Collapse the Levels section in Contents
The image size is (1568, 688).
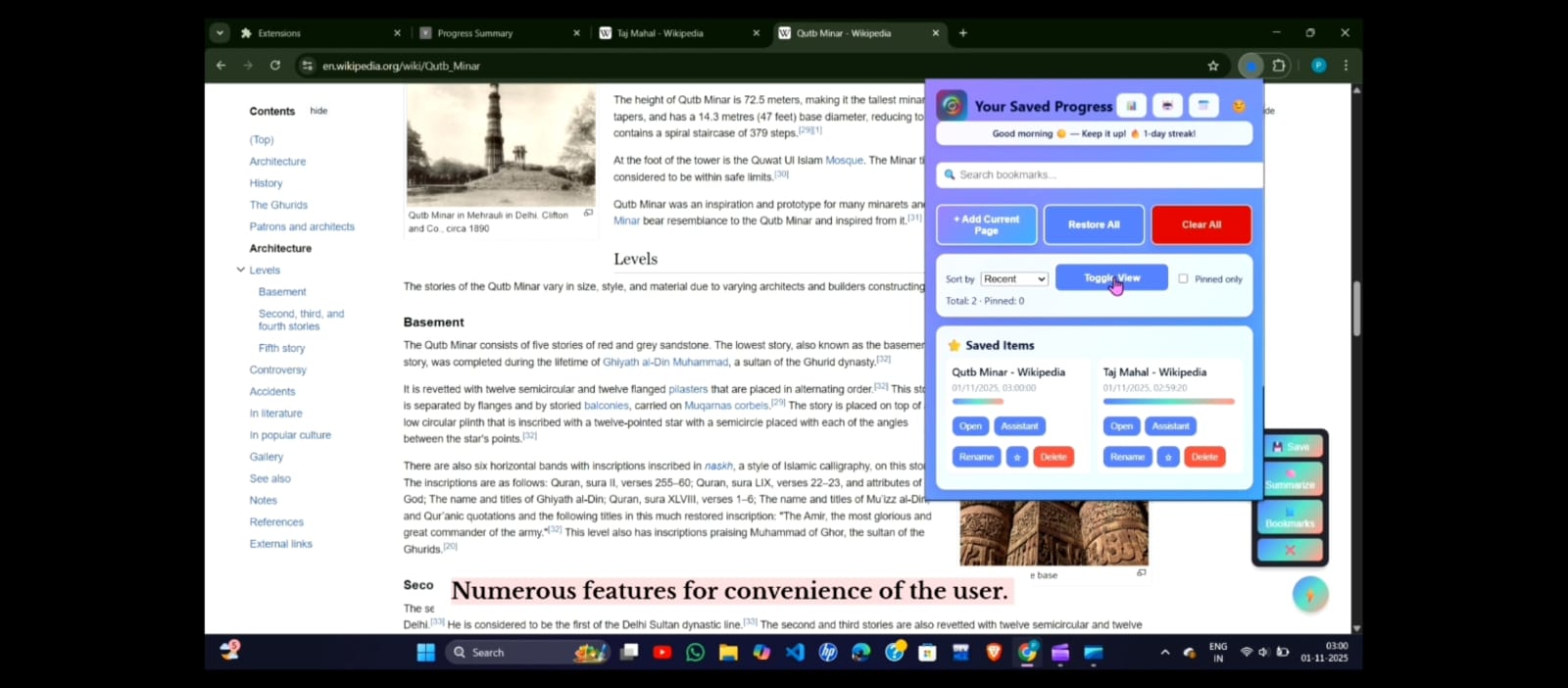point(240,270)
